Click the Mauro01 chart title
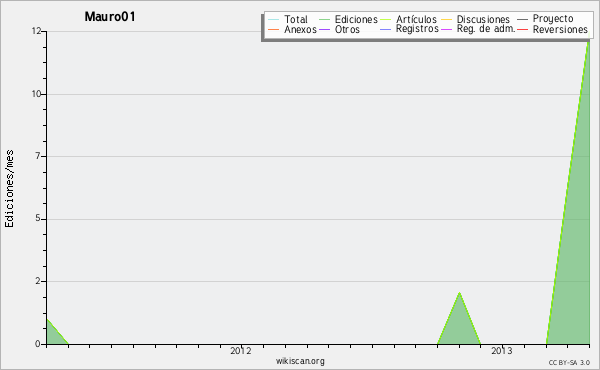600x370 pixels. pyautogui.click(x=110, y=17)
